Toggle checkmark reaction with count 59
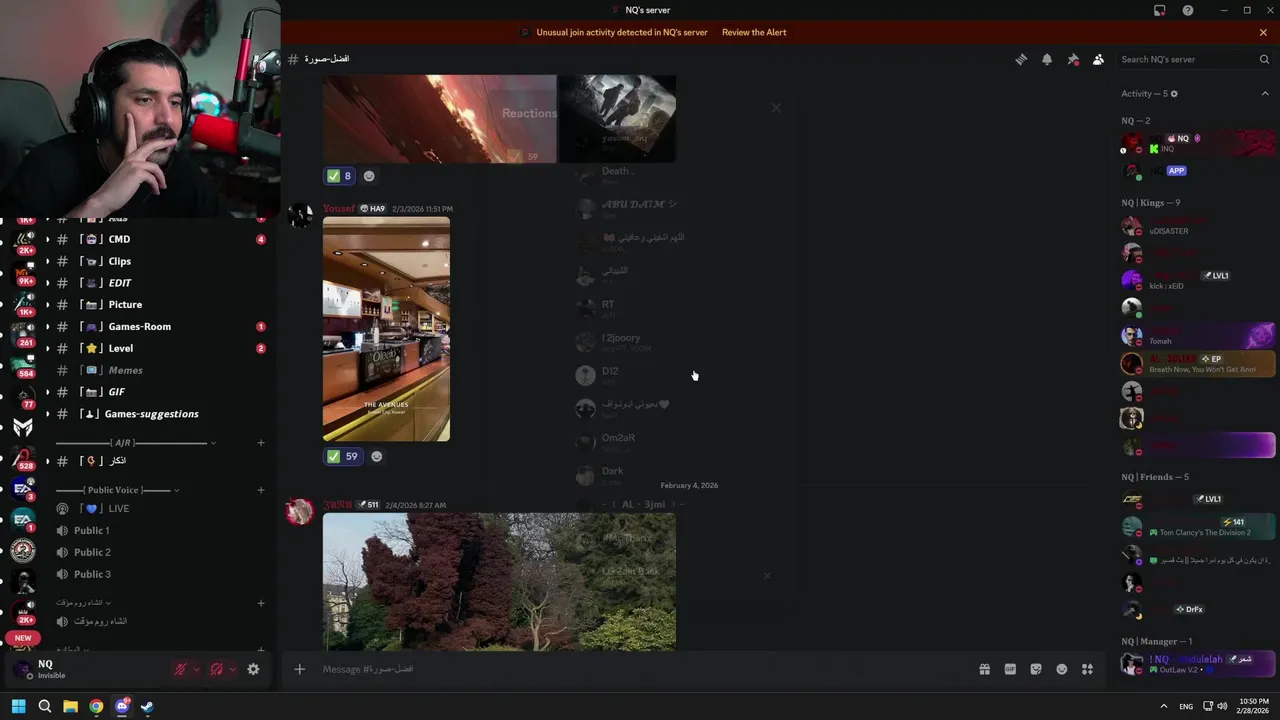 click(342, 456)
